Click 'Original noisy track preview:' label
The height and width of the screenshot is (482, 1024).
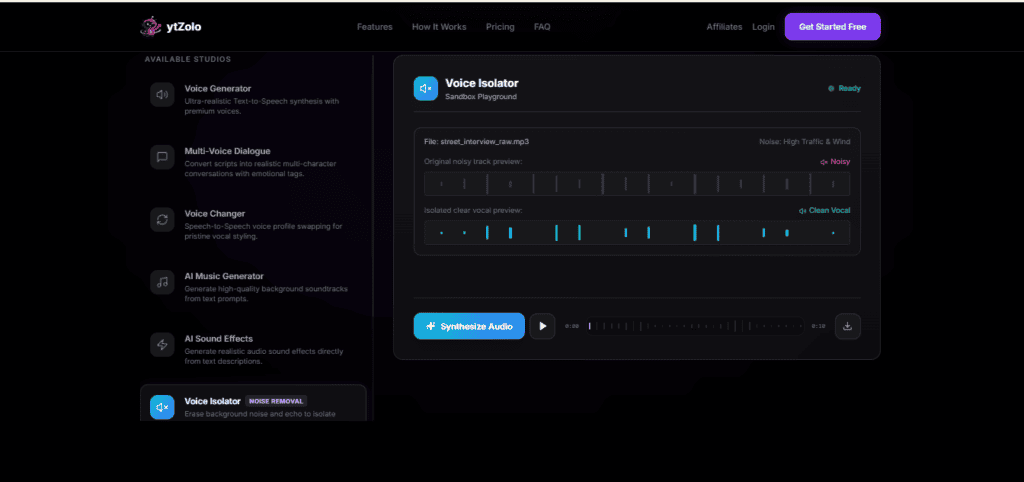click(473, 161)
